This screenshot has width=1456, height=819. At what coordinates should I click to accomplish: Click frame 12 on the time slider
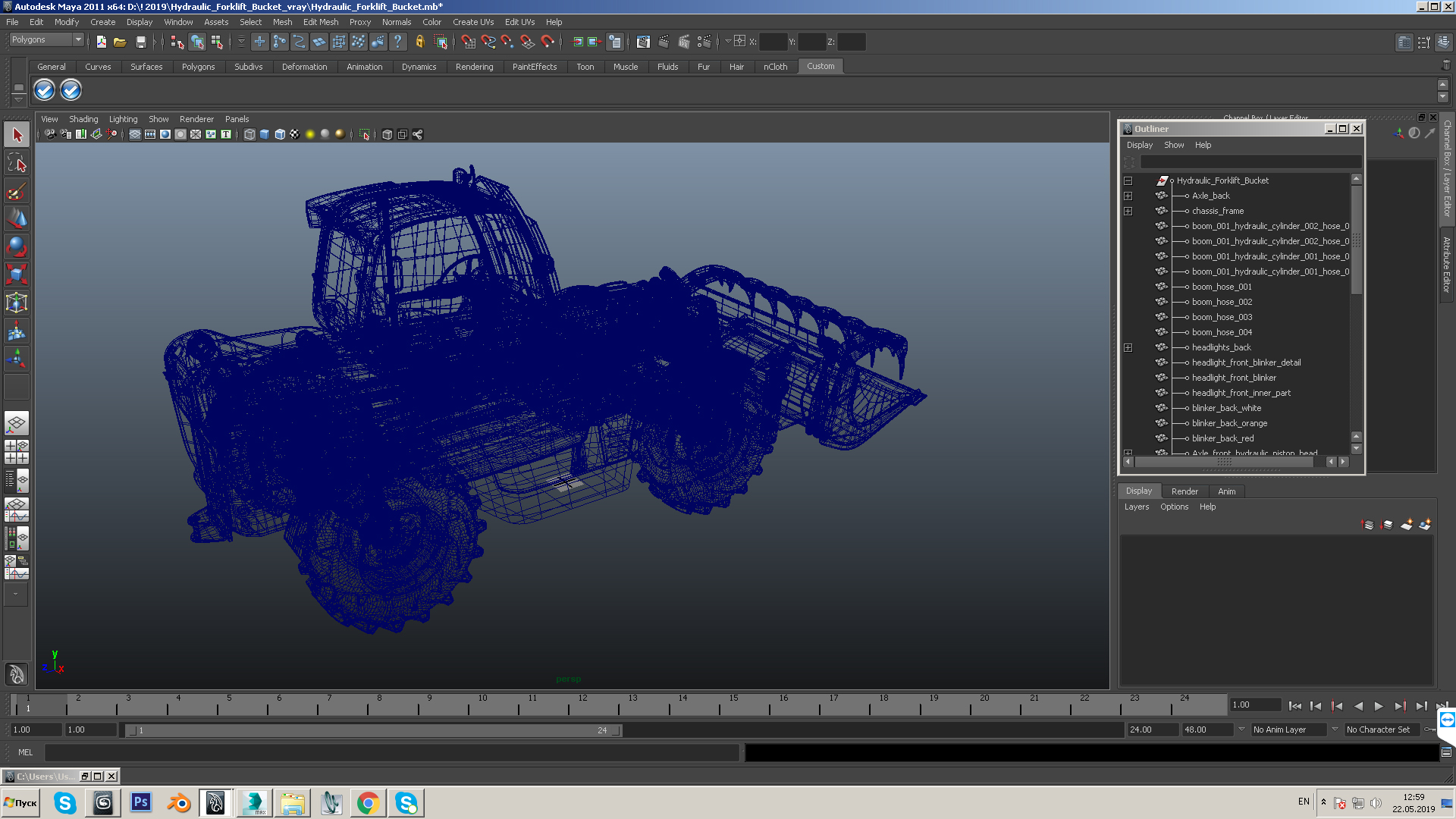point(582,706)
